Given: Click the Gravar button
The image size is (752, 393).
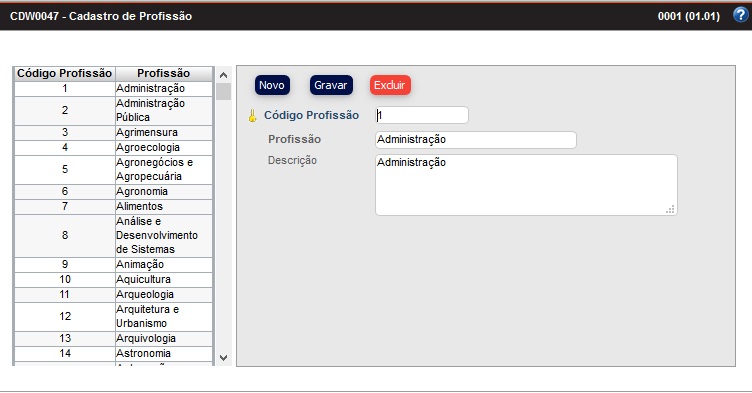Looking at the screenshot, I should point(331,85).
